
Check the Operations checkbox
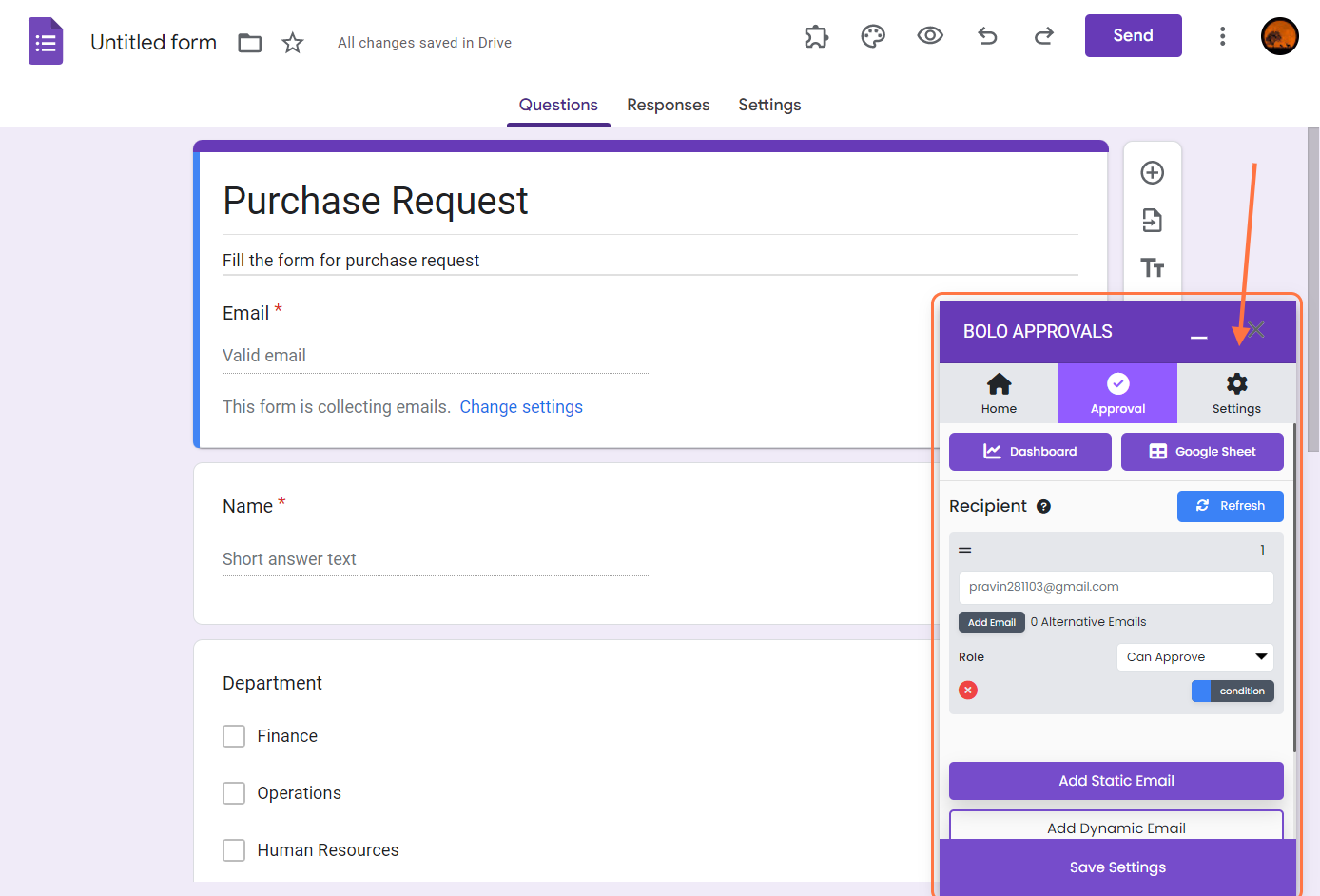pyautogui.click(x=234, y=793)
